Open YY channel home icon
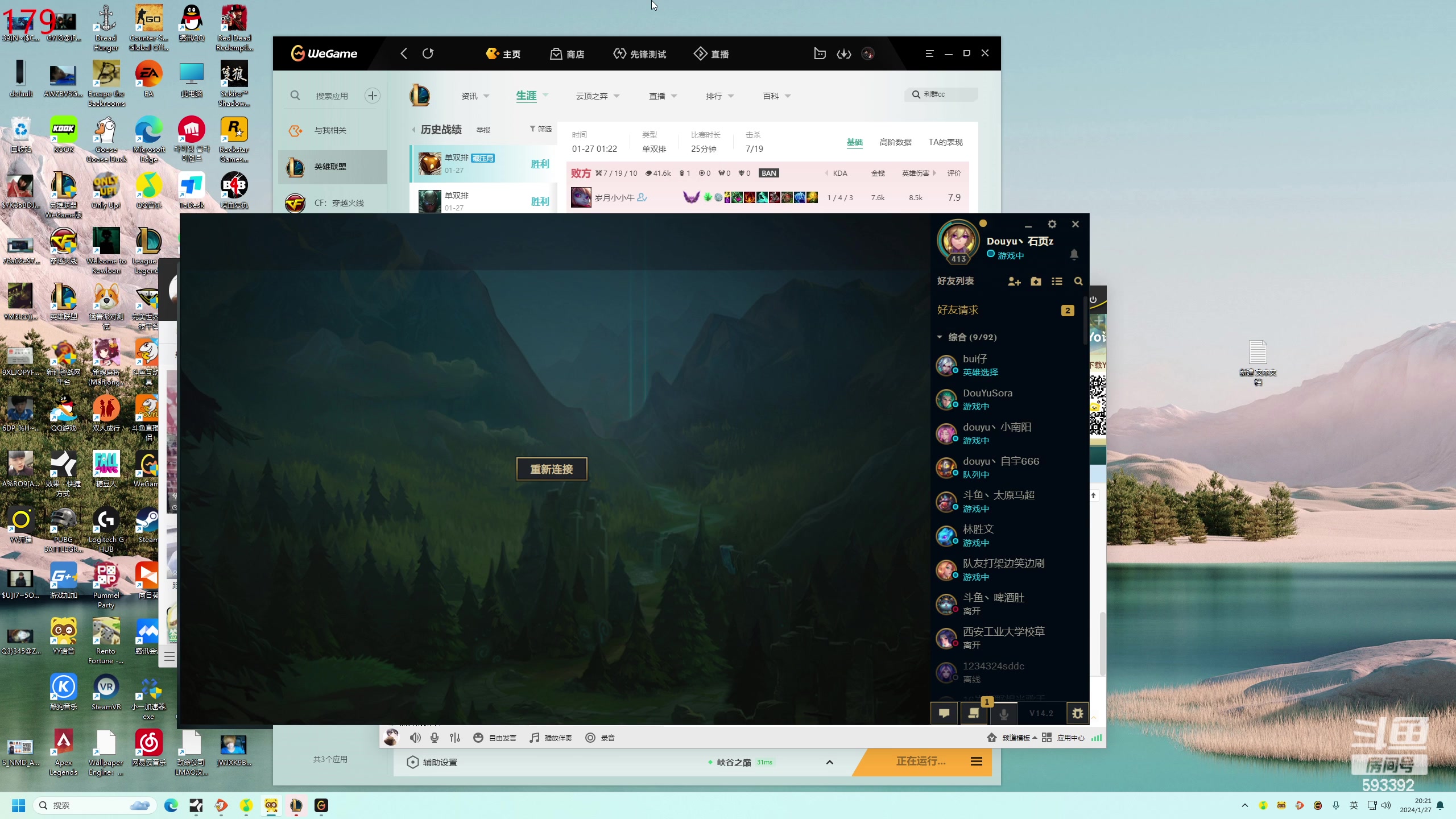Viewport: 1456px width, 819px height. click(x=992, y=738)
